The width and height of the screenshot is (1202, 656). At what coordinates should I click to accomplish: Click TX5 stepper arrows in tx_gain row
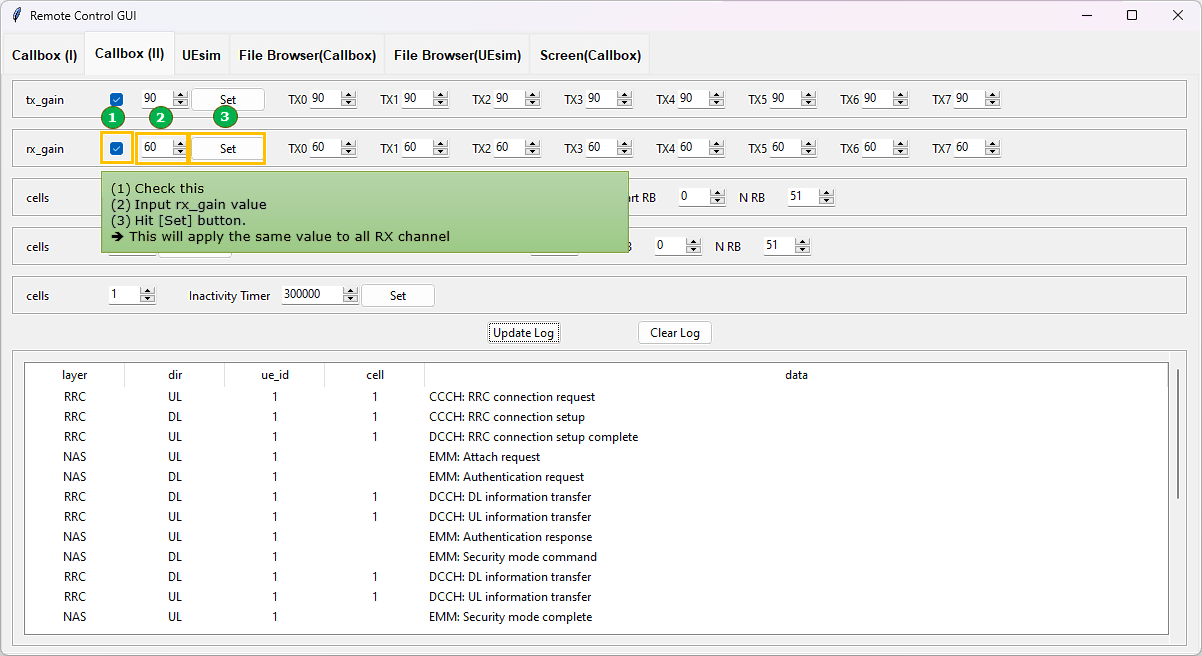click(x=808, y=99)
